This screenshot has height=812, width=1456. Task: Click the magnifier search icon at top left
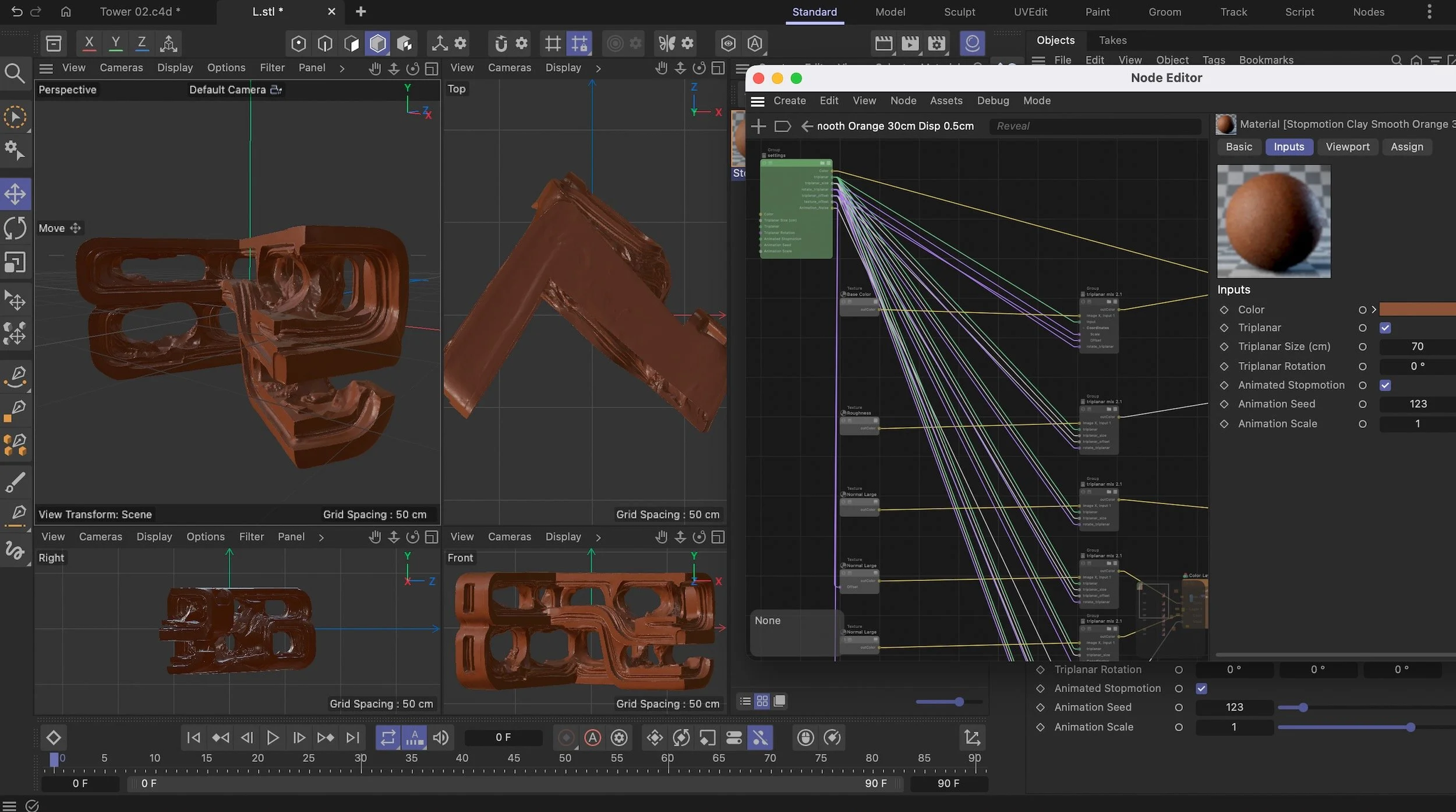pyautogui.click(x=15, y=74)
